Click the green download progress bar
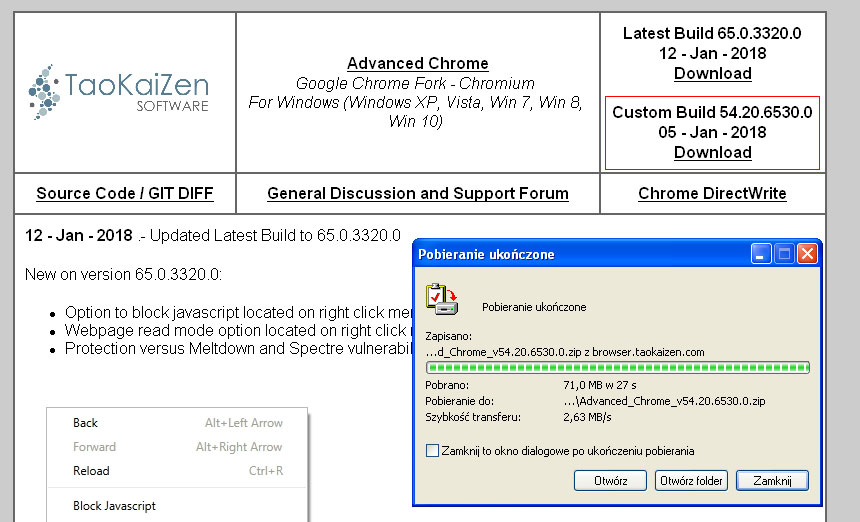The height and width of the screenshot is (522, 860). click(618, 367)
